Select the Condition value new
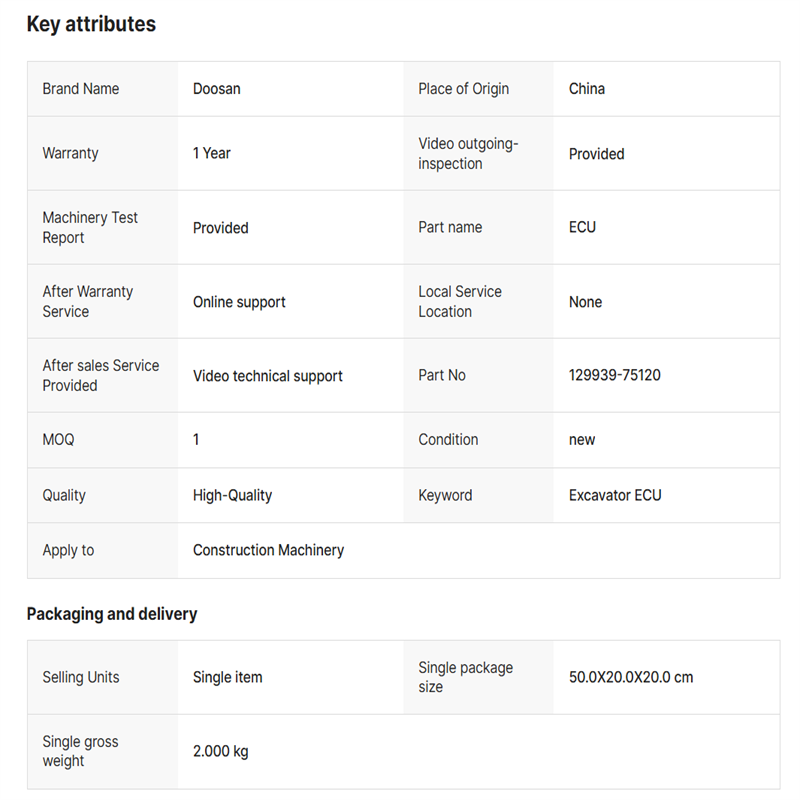 [x=582, y=440]
